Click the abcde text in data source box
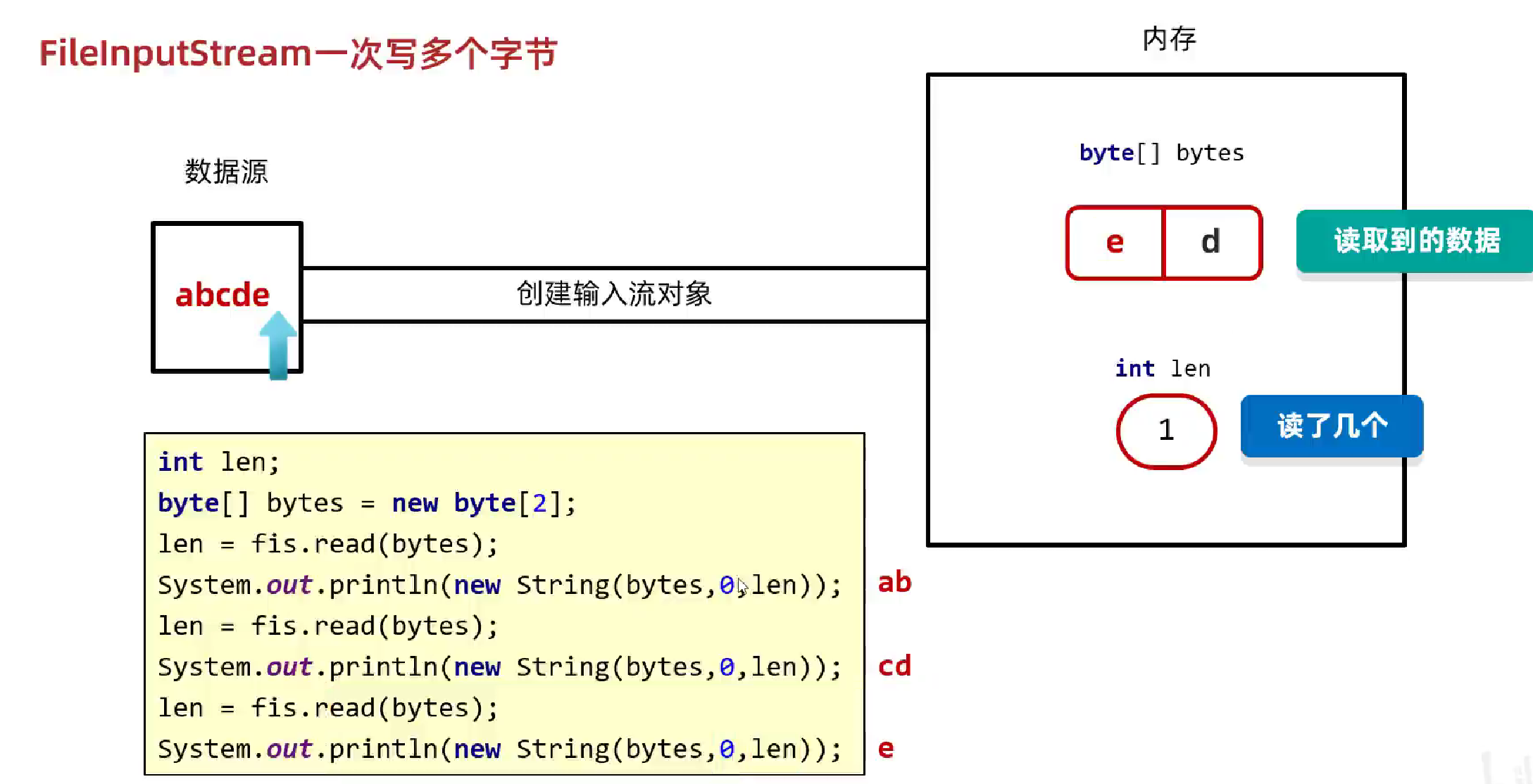This screenshot has height=784, width=1533. coord(223,294)
